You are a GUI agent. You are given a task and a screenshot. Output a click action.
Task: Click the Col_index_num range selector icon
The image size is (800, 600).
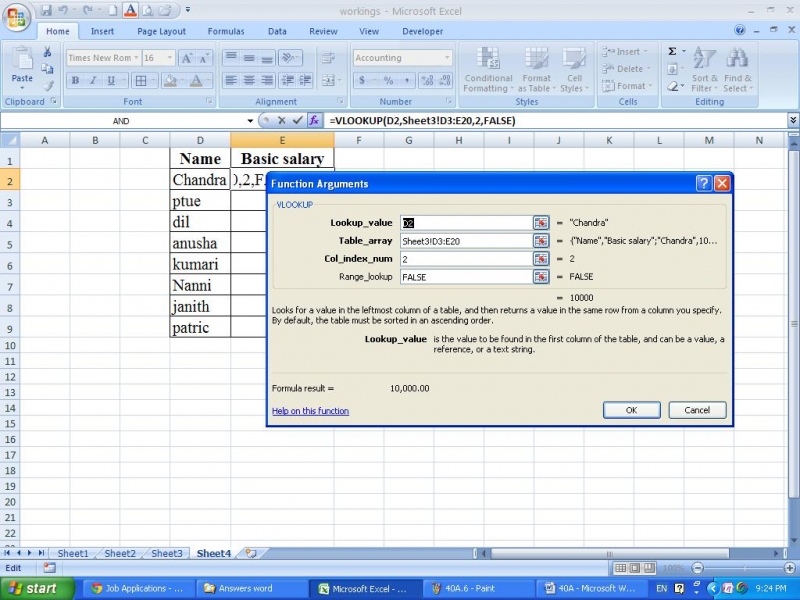pyautogui.click(x=540, y=259)
